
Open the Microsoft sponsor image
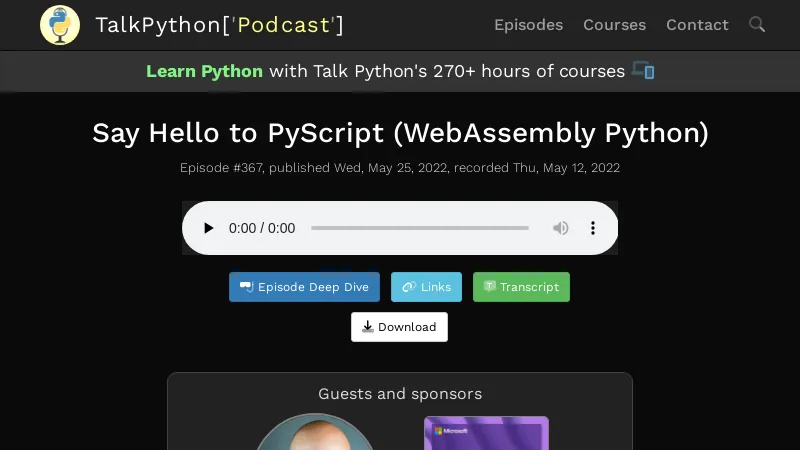click(486, 433)
